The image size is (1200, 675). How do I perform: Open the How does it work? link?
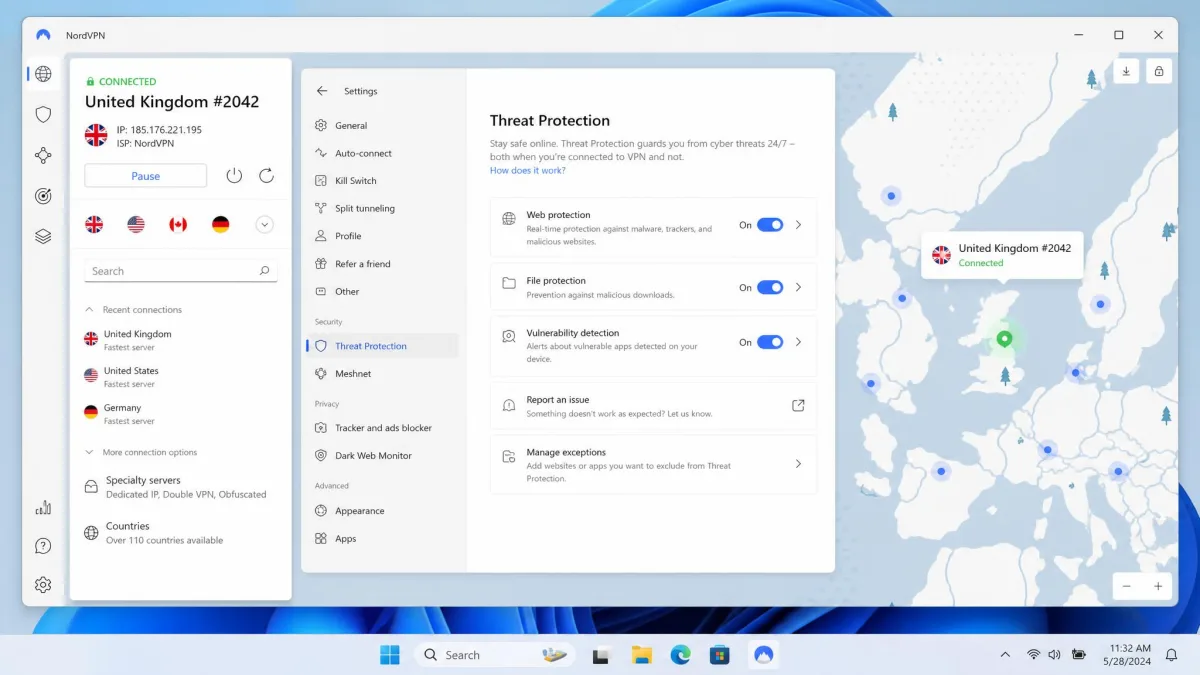click(528, 171)
